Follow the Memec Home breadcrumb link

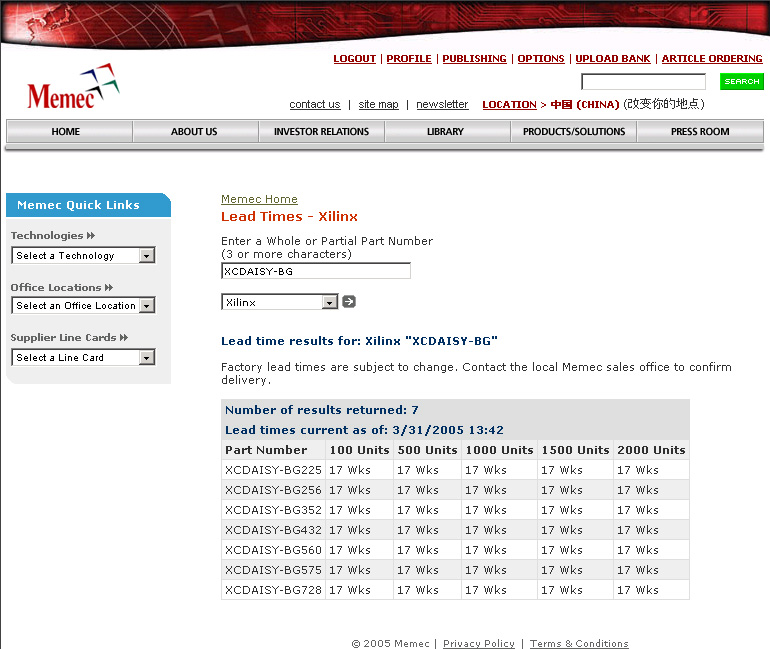pyautogui.click(x=259, y=199)
